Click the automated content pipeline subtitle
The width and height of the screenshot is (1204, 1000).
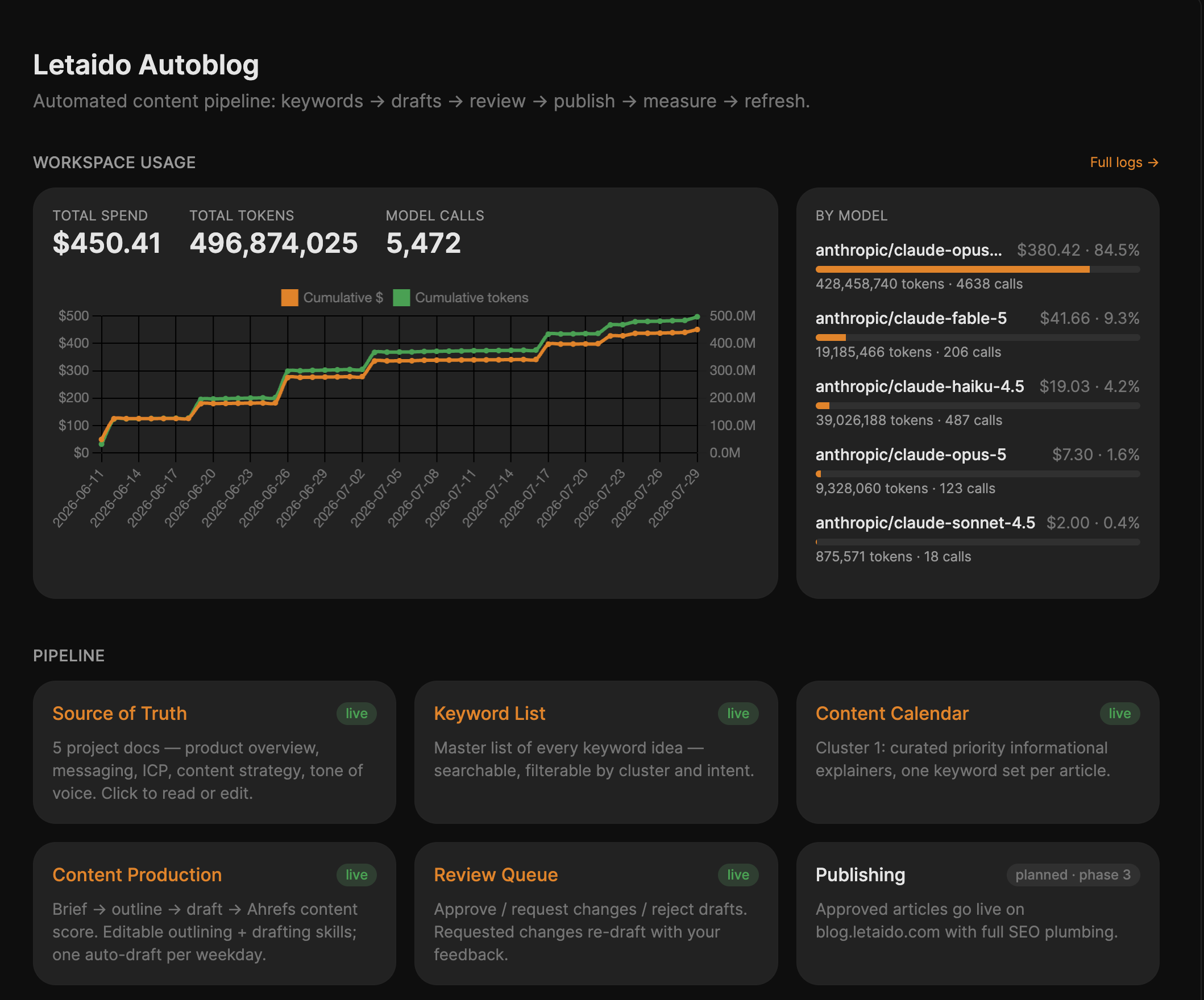pos(421,102)
